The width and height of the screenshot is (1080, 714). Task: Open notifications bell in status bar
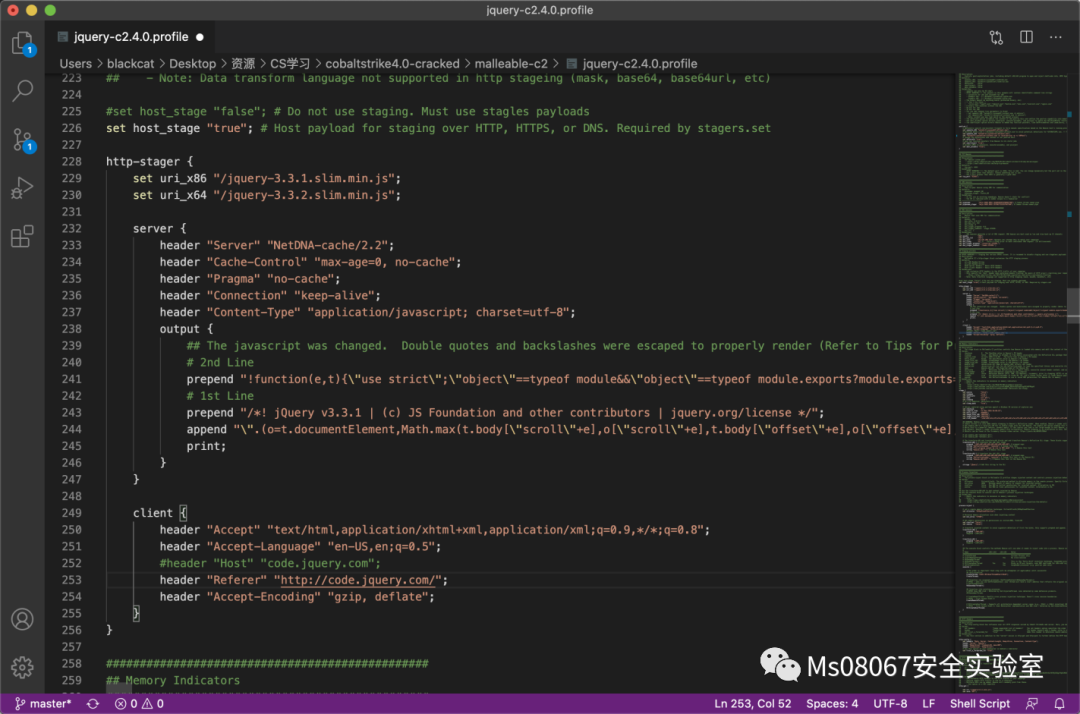tap(1059, 704)
